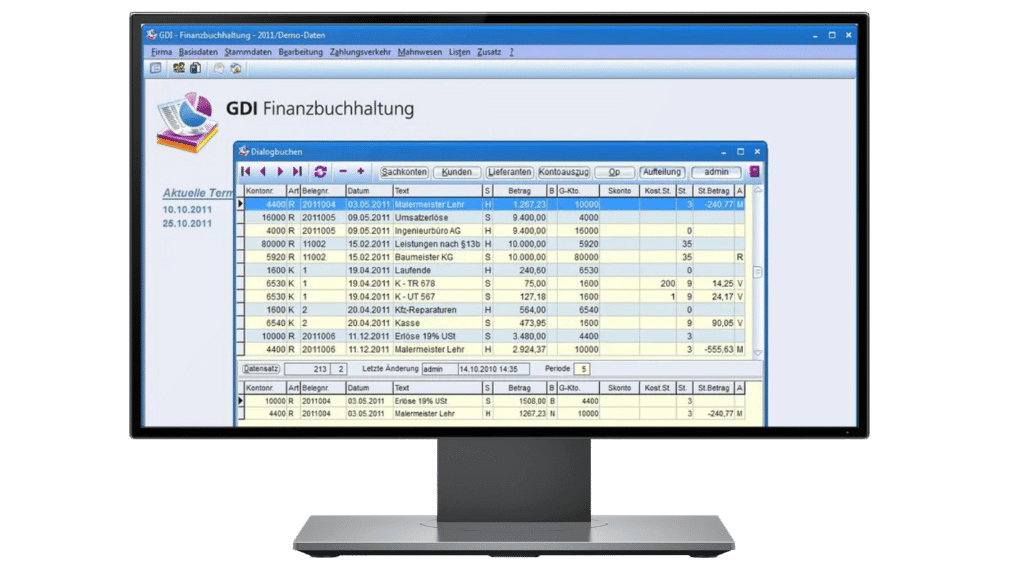The height and width of the screenshot is (574, 1020).
Task: Go to next record arrow
Action: [x=280, y=171]
